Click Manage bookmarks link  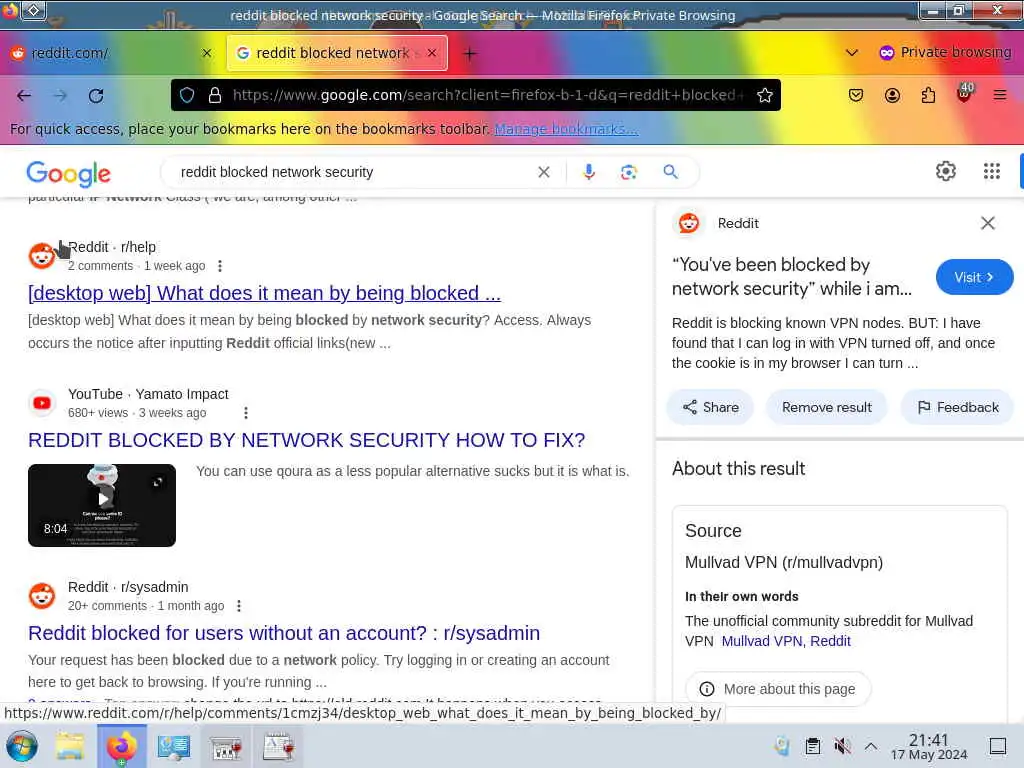pos(566,129)
